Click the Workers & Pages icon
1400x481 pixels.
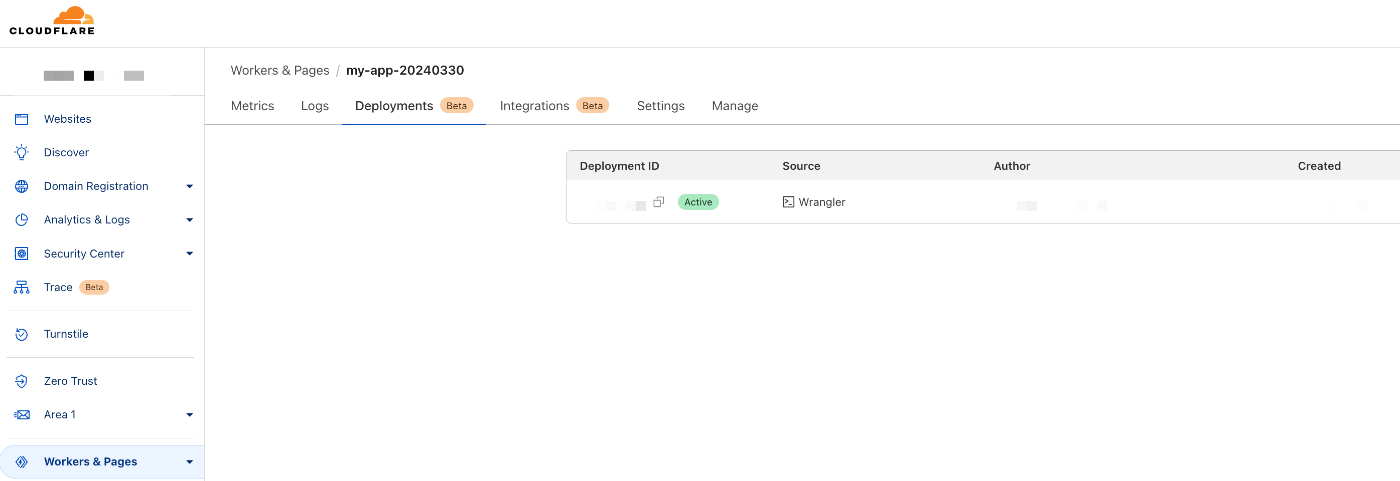pyautogui.click(x=21, y=462)
